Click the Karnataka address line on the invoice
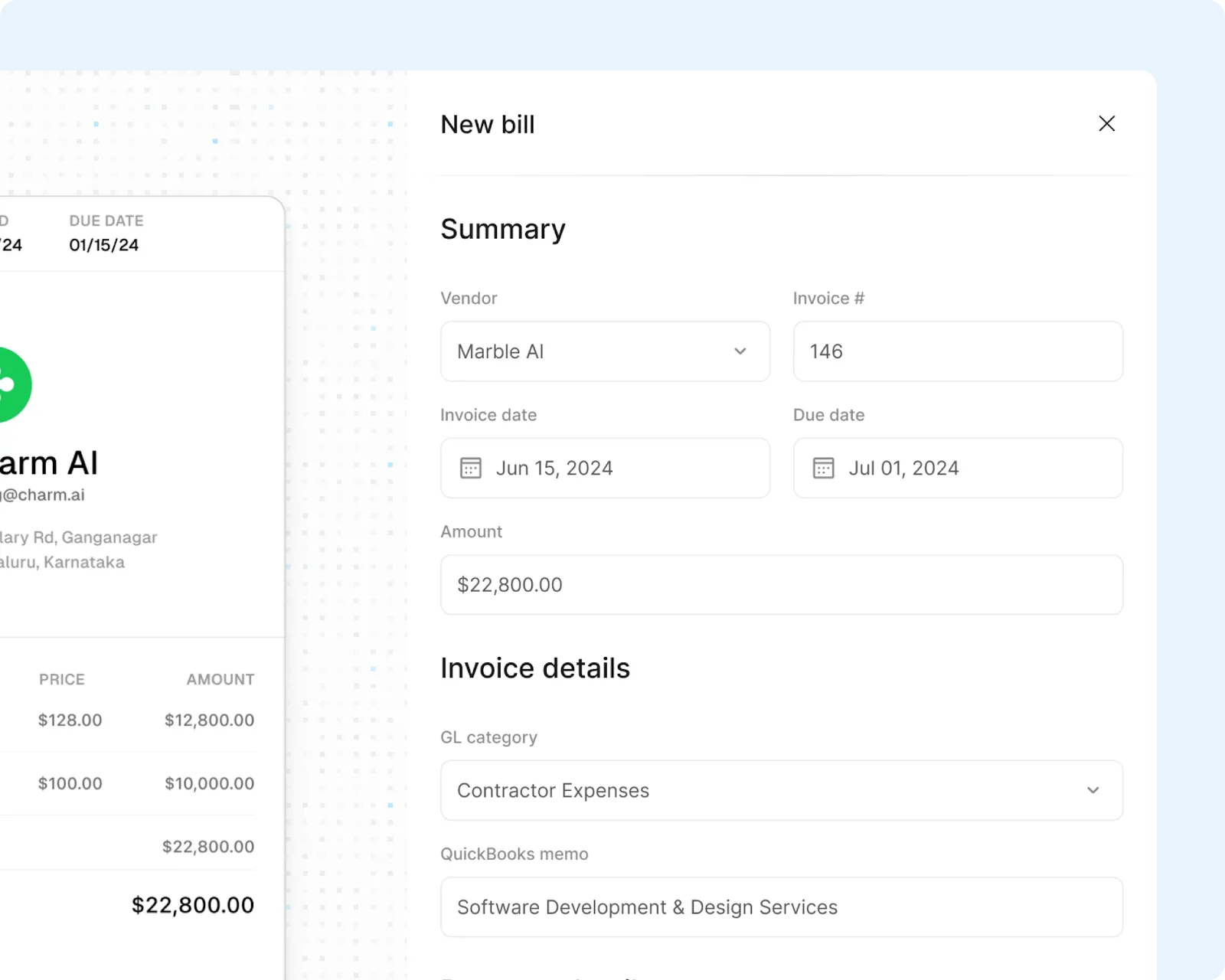Image resolution: width=1225 pixels, height=980 pixels. tap(62, 562)
